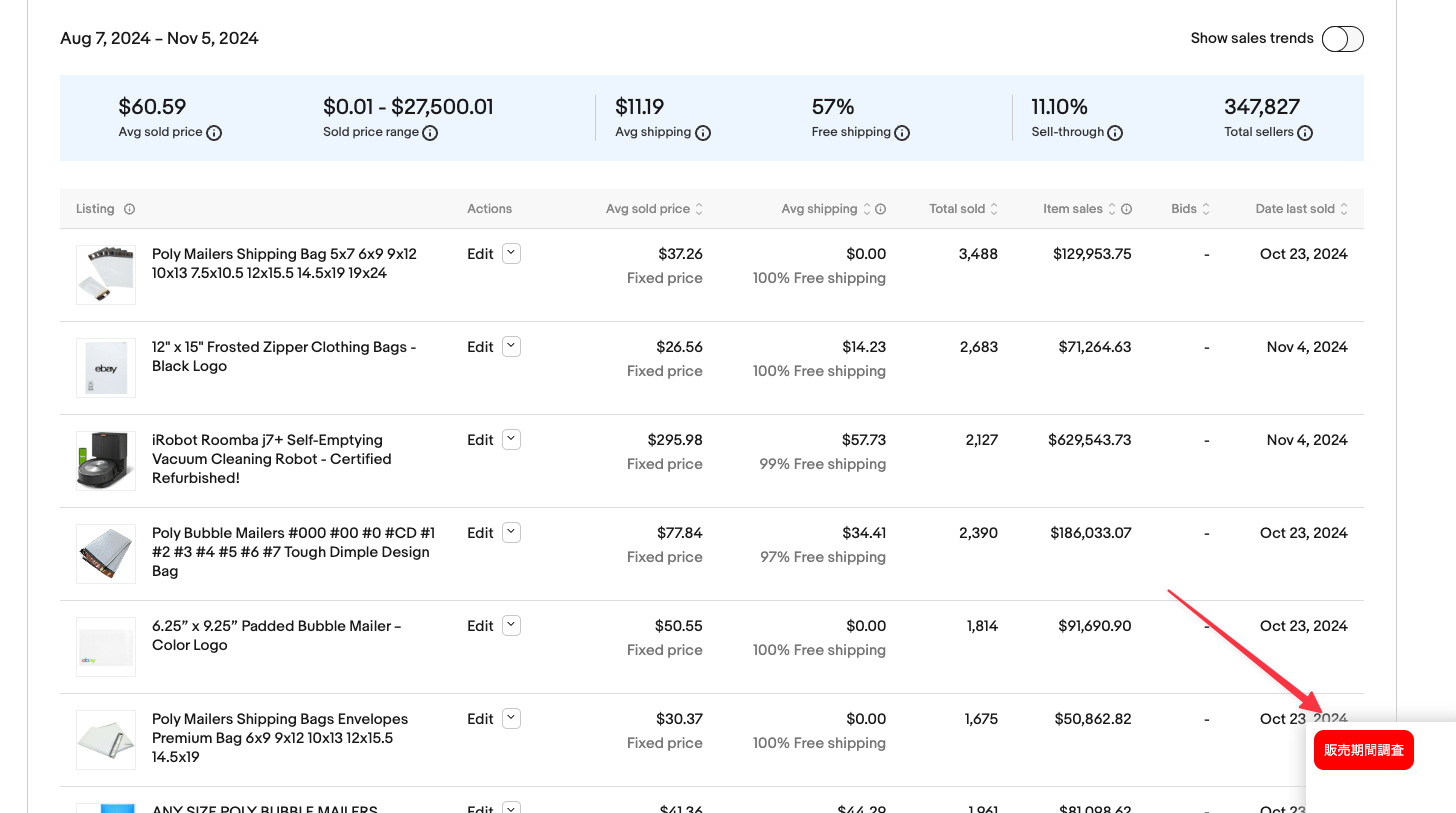Click Edit for 6.25" x 9.25" Padded Bubble Mailer

(480, 626)
